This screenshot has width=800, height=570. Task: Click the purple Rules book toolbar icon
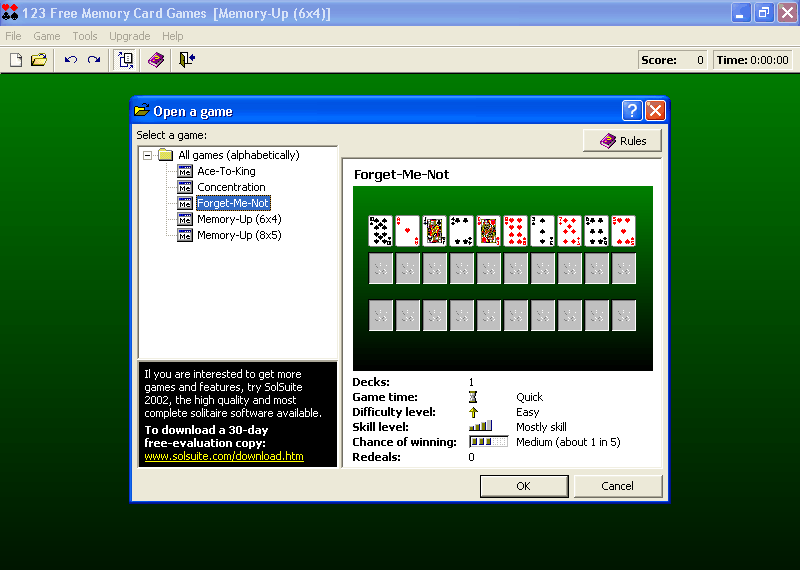156,60
